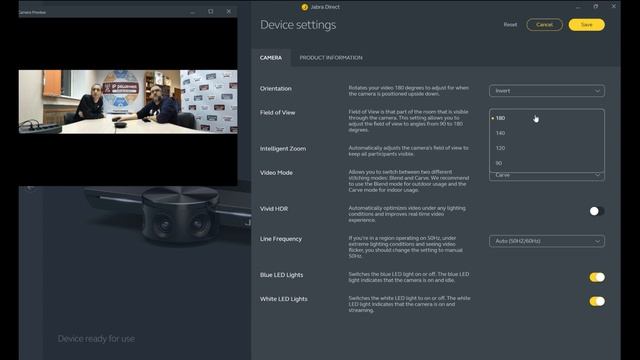Click the Line Frequency label
Image resolution: width=640 pixels, height=360 pixels.
coord(281,239)
